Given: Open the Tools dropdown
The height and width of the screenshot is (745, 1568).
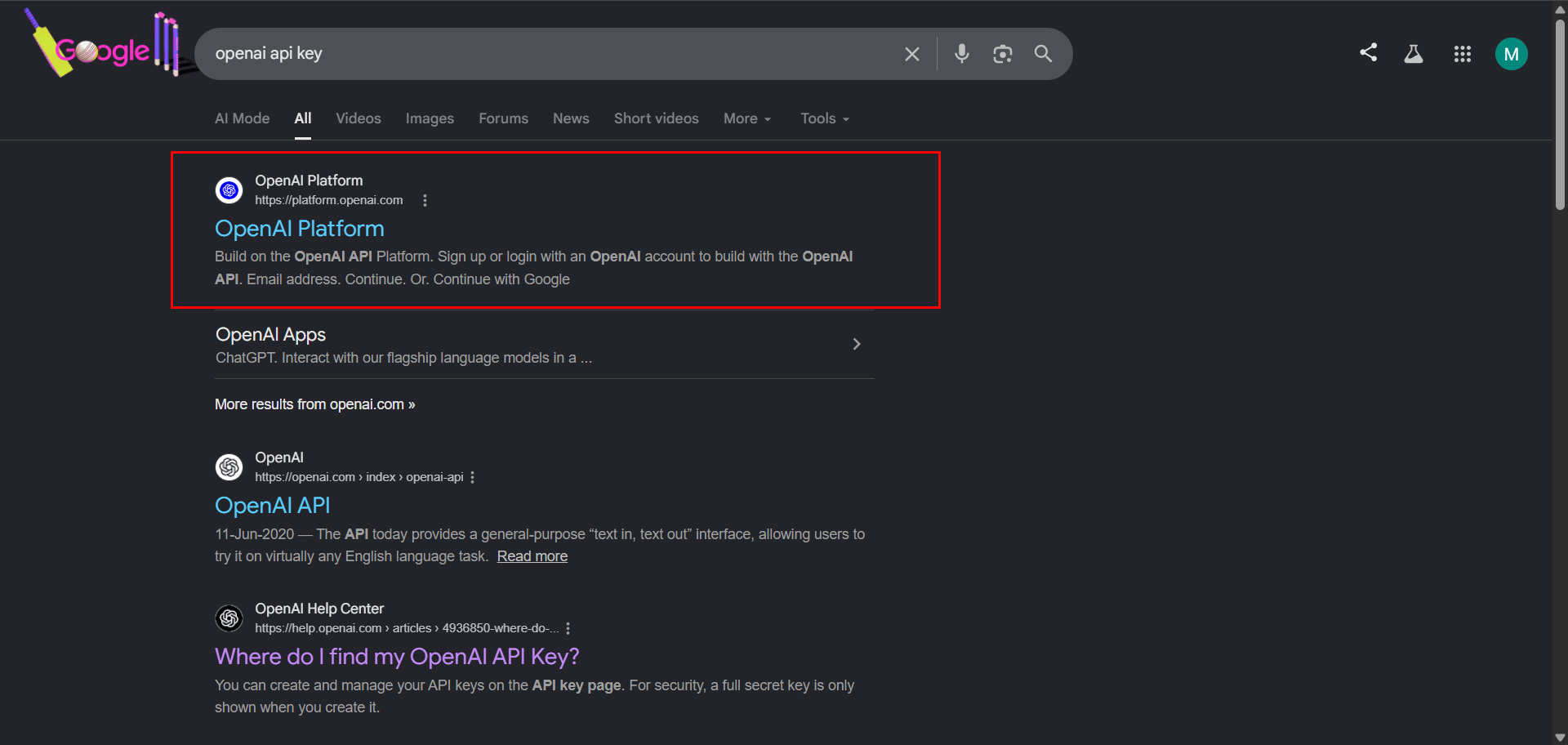Looking at the screenshot, I should [x=825, y=118].
